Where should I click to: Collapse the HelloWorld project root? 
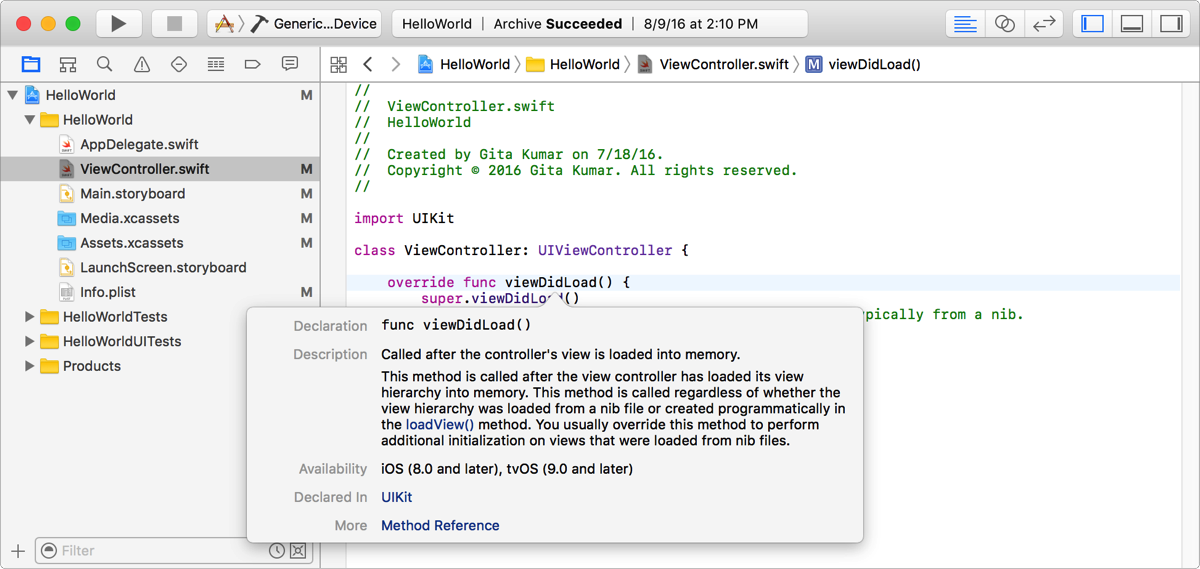pos(13,95)
